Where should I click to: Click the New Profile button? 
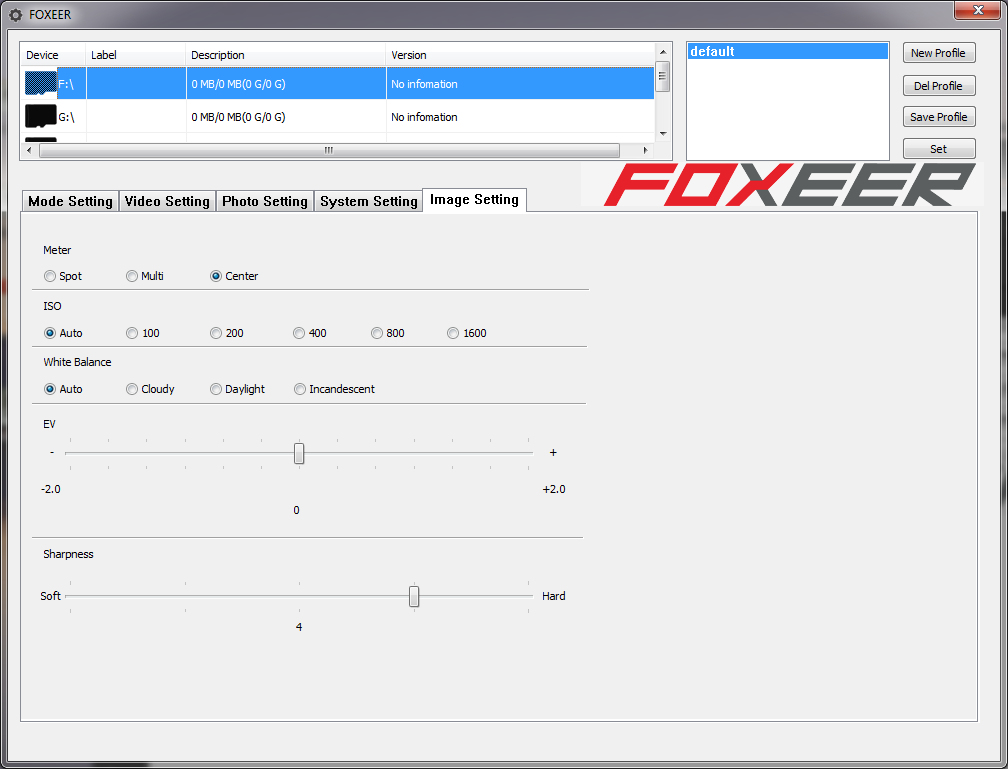tap(938, 53)
